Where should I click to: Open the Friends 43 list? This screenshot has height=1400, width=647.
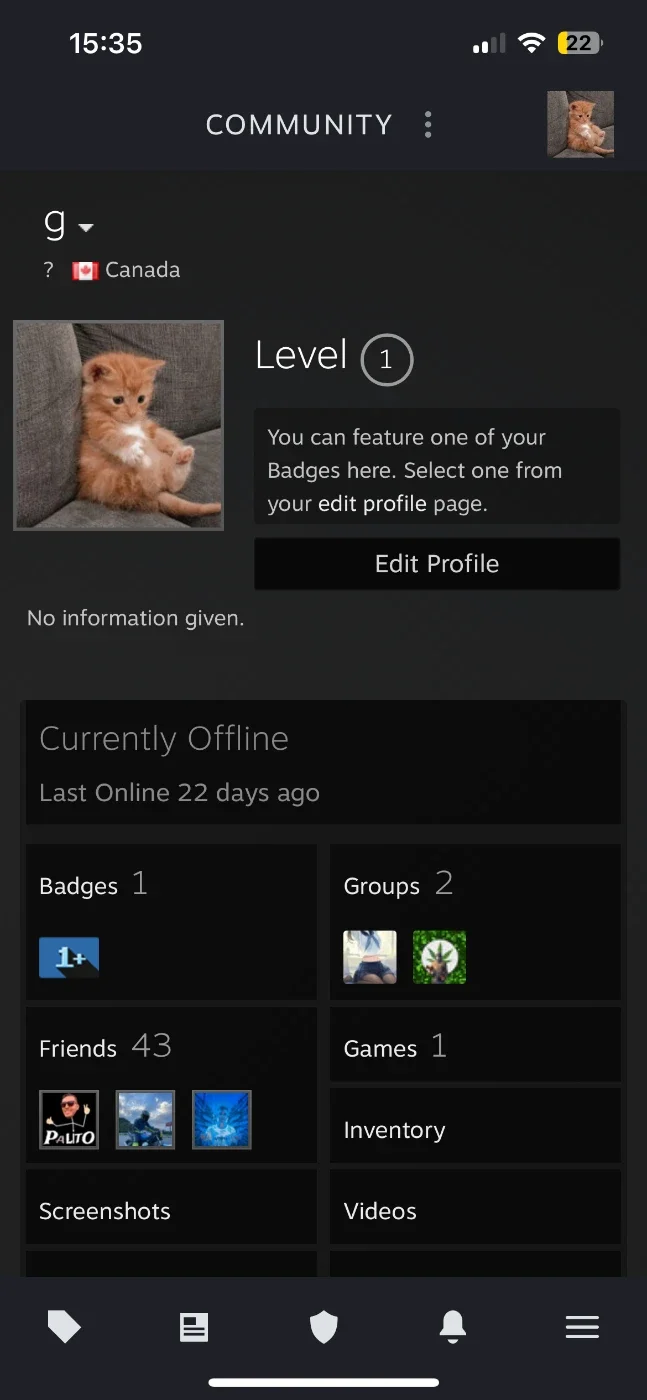tap(171, 1084)
